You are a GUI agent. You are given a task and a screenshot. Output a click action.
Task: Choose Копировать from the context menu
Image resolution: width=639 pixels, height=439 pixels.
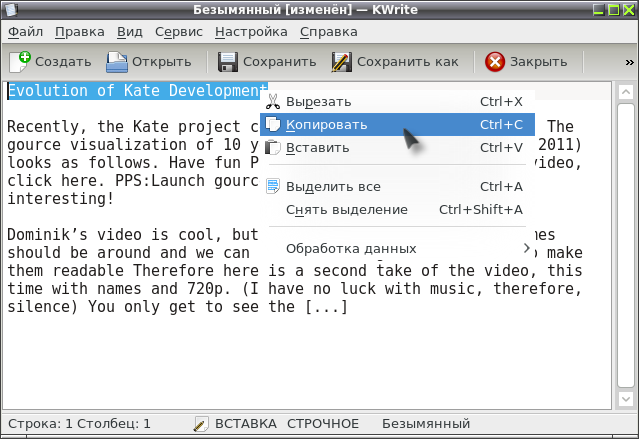397,124
